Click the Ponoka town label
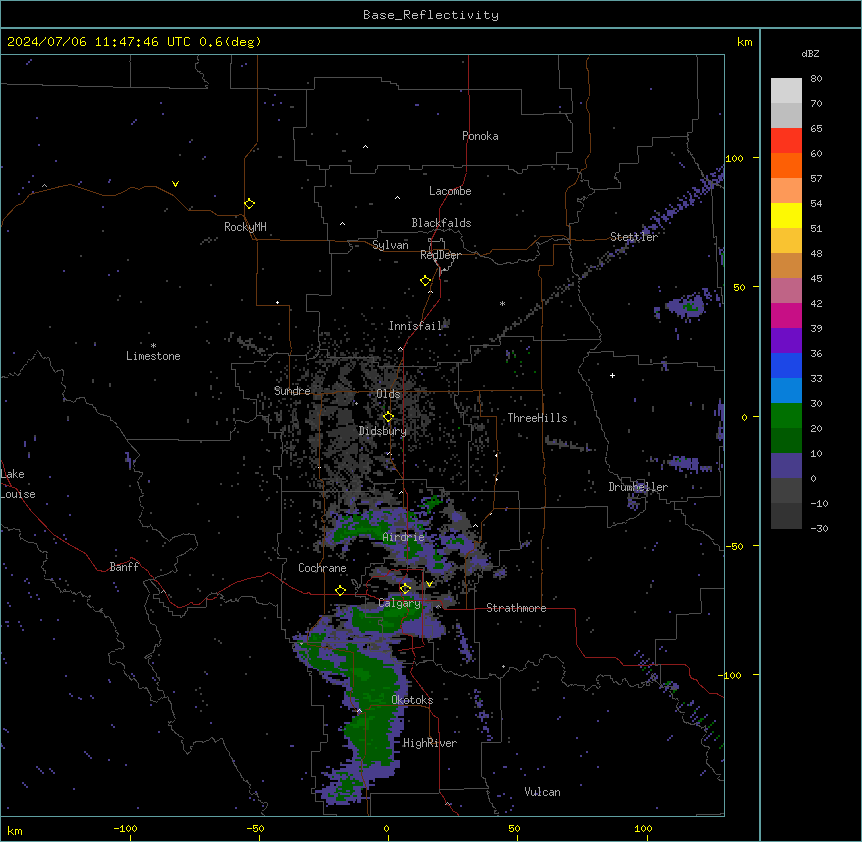The height and width of the screenshot is (842, 862). coord(480,136)
